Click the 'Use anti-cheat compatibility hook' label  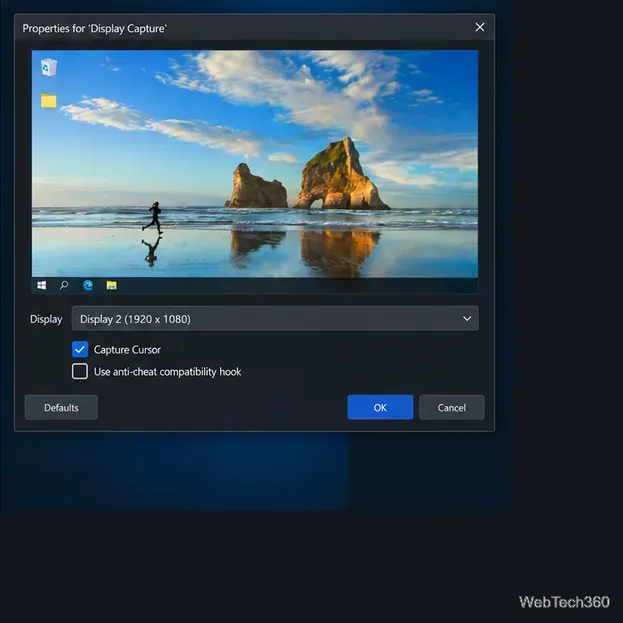167,371
